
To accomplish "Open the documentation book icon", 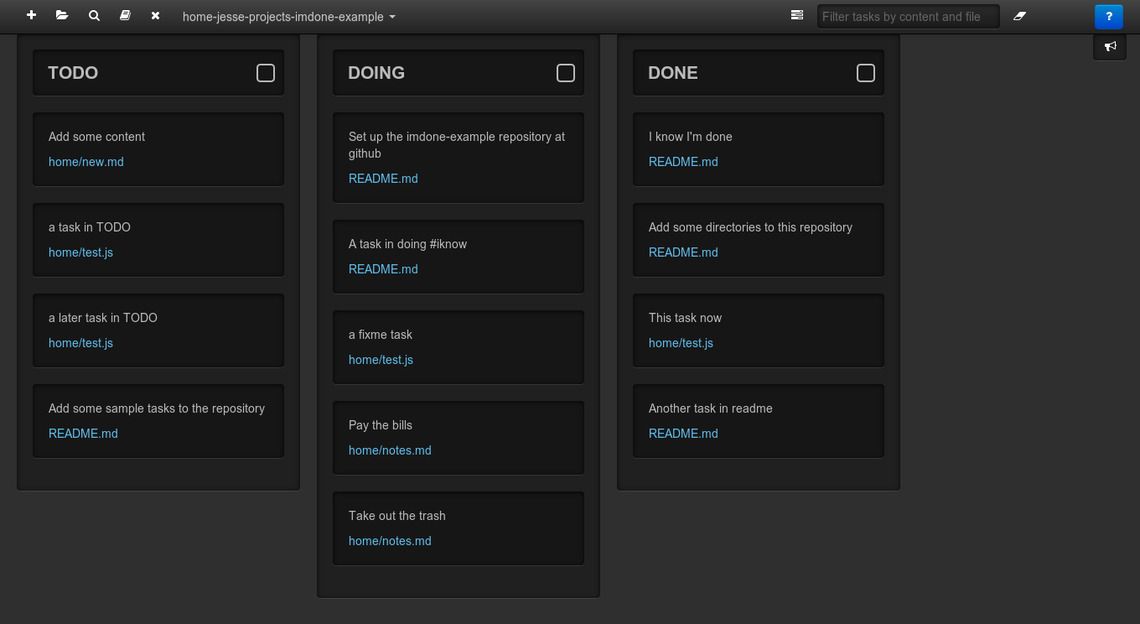I will pyautogui.click(x=124, y=15).
